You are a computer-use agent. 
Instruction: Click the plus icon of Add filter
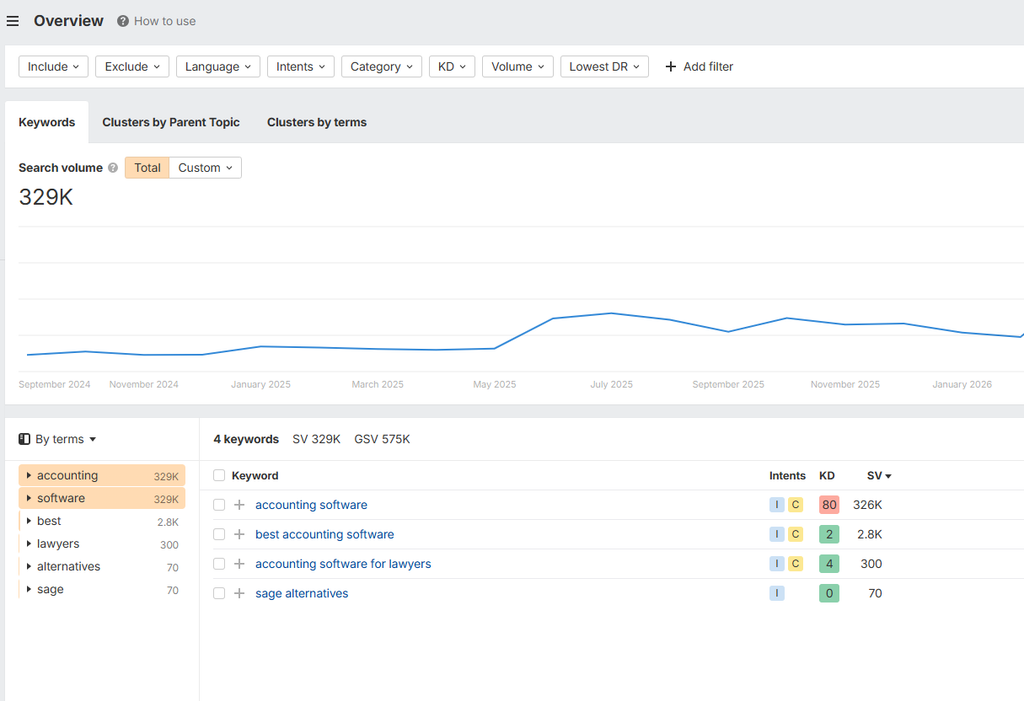tap(671, 67)
